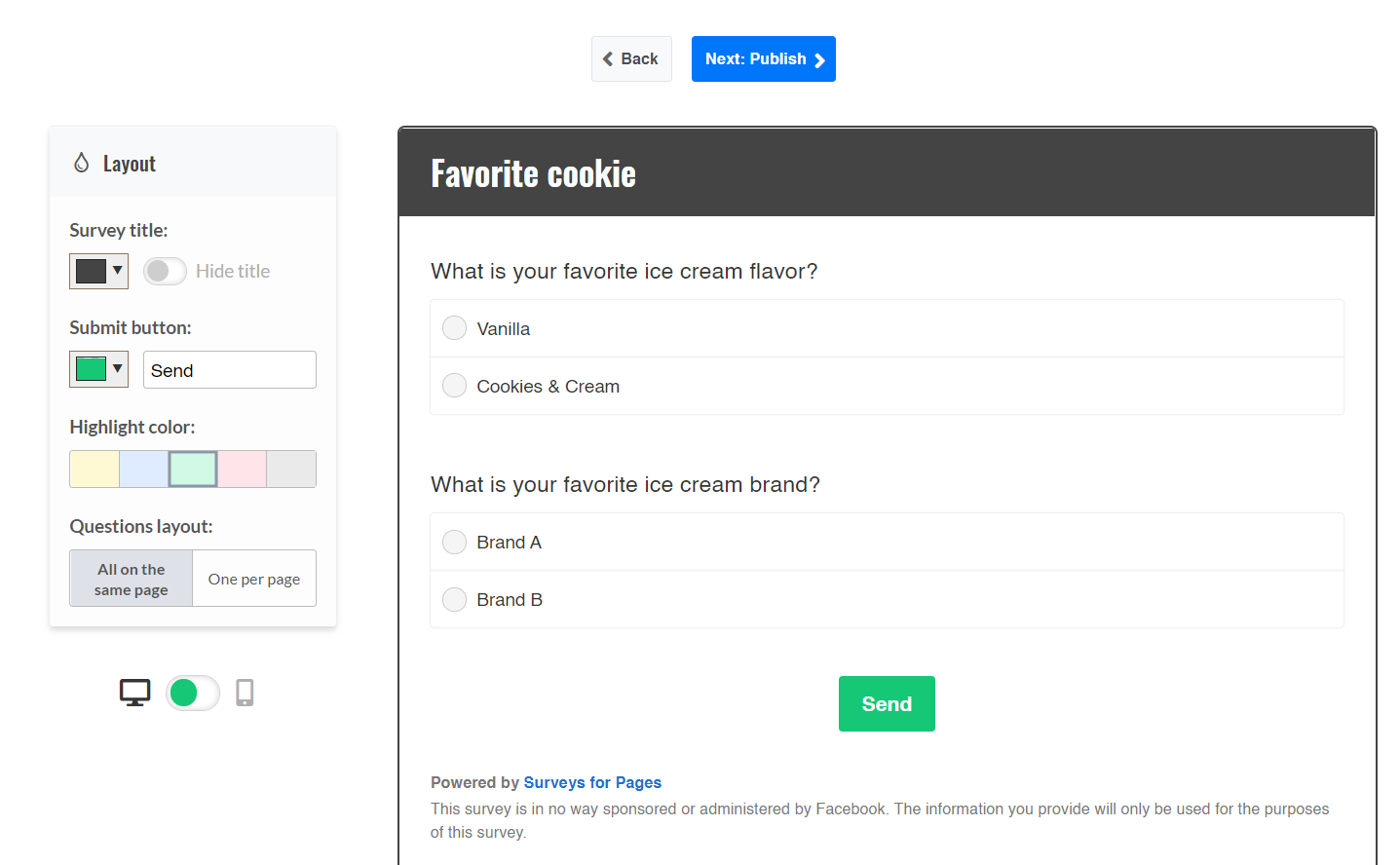Go back with the Back button
1400x865 pixels.
(631, 59)
